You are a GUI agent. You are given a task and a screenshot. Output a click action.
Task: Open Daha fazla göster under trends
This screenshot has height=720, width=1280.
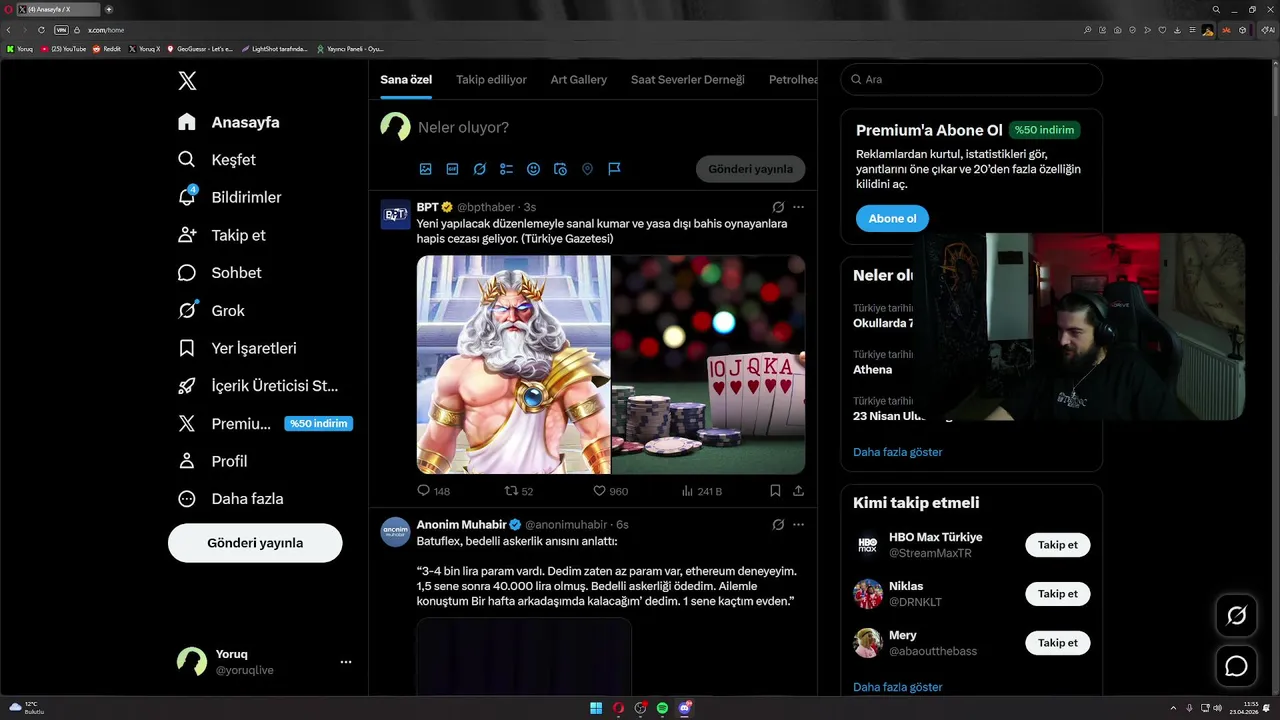897,452
